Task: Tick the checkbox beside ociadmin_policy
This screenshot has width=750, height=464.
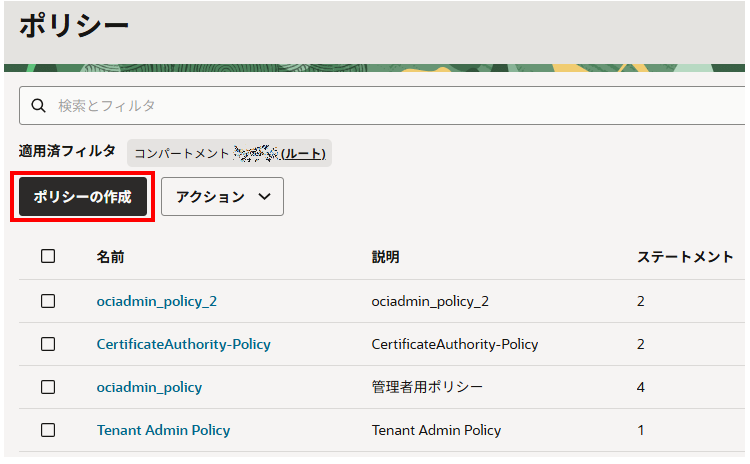Action: [48, 387]
